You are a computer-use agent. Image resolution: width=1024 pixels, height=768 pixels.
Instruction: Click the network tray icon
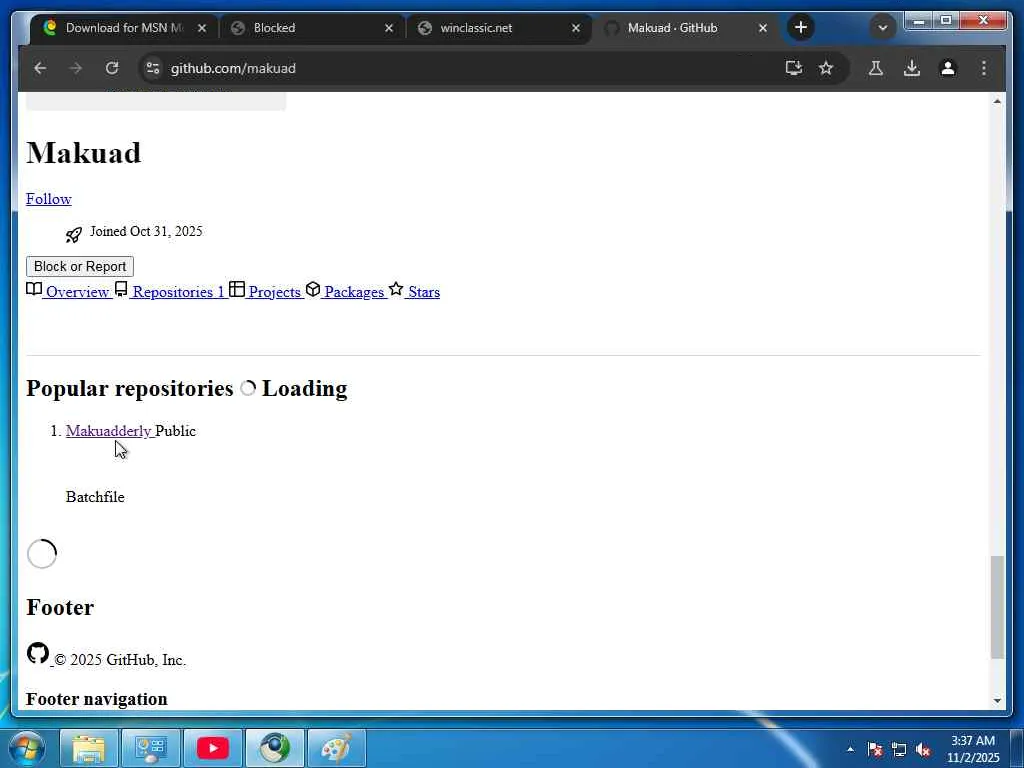click(x=899, y=750)
